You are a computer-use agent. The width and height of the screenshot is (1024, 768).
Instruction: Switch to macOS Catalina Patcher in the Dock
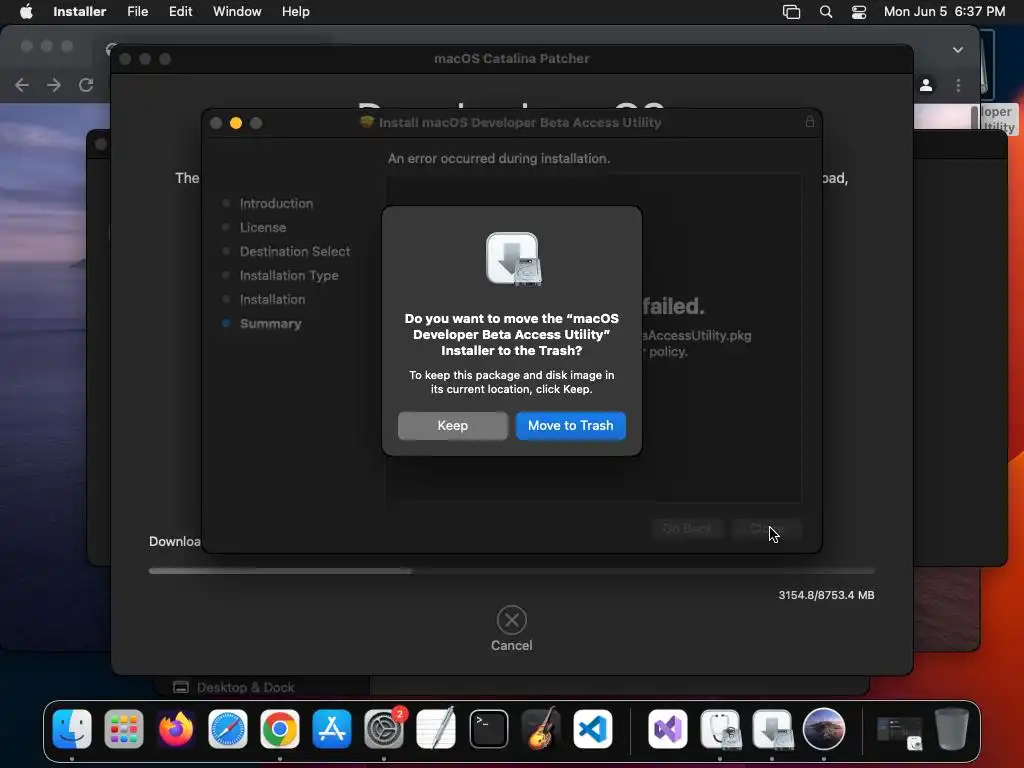tap(824, 729)
